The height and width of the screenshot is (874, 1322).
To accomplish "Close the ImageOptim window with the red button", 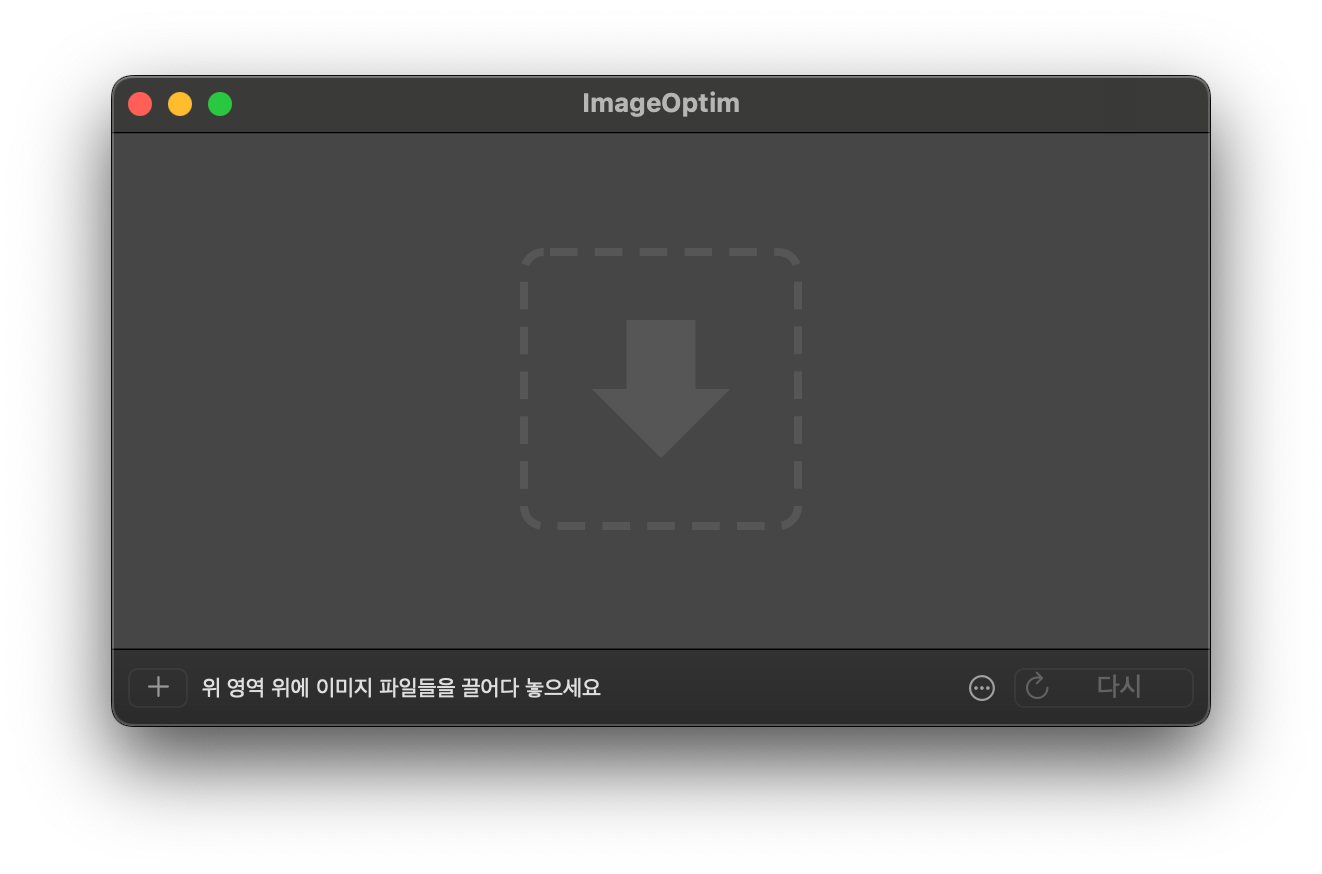I will 140,104.
